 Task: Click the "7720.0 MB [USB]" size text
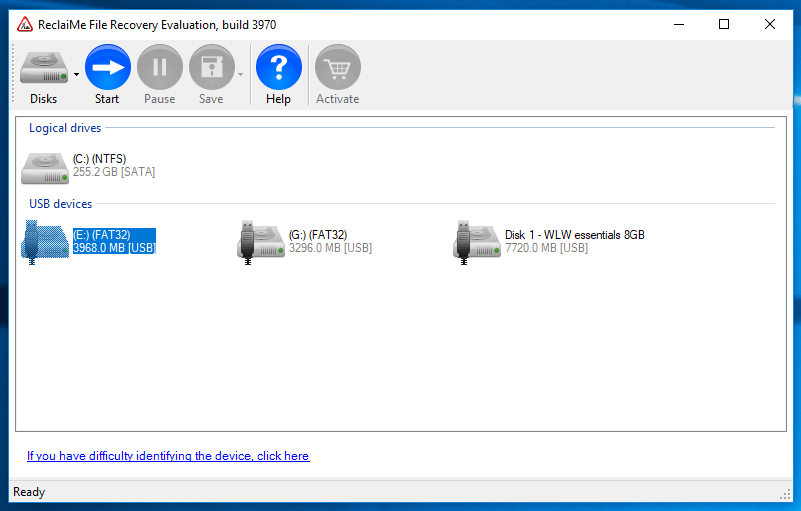pyautogui.click(x=547, y=248)
